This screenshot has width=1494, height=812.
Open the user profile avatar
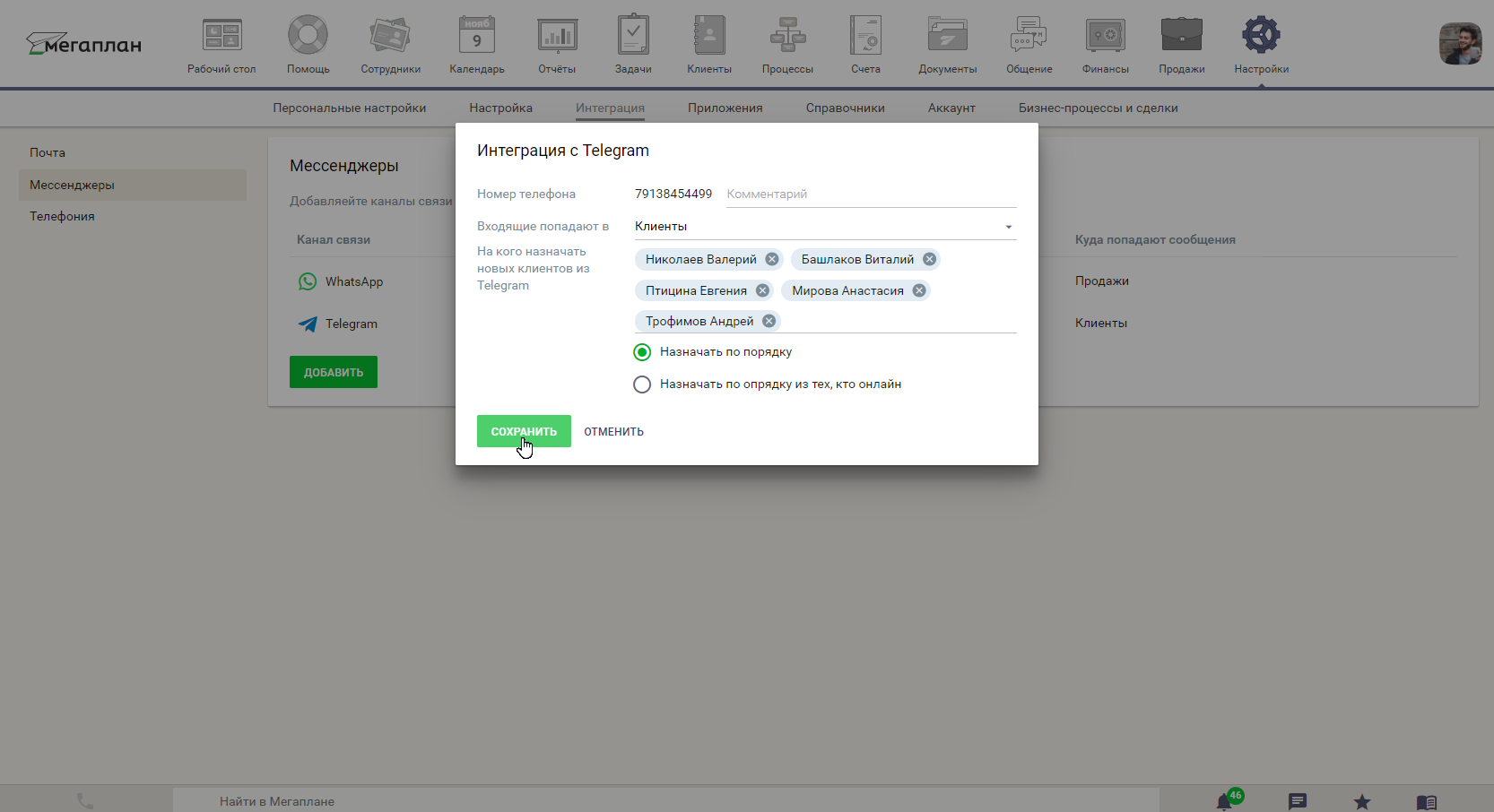coord(1460,43)
